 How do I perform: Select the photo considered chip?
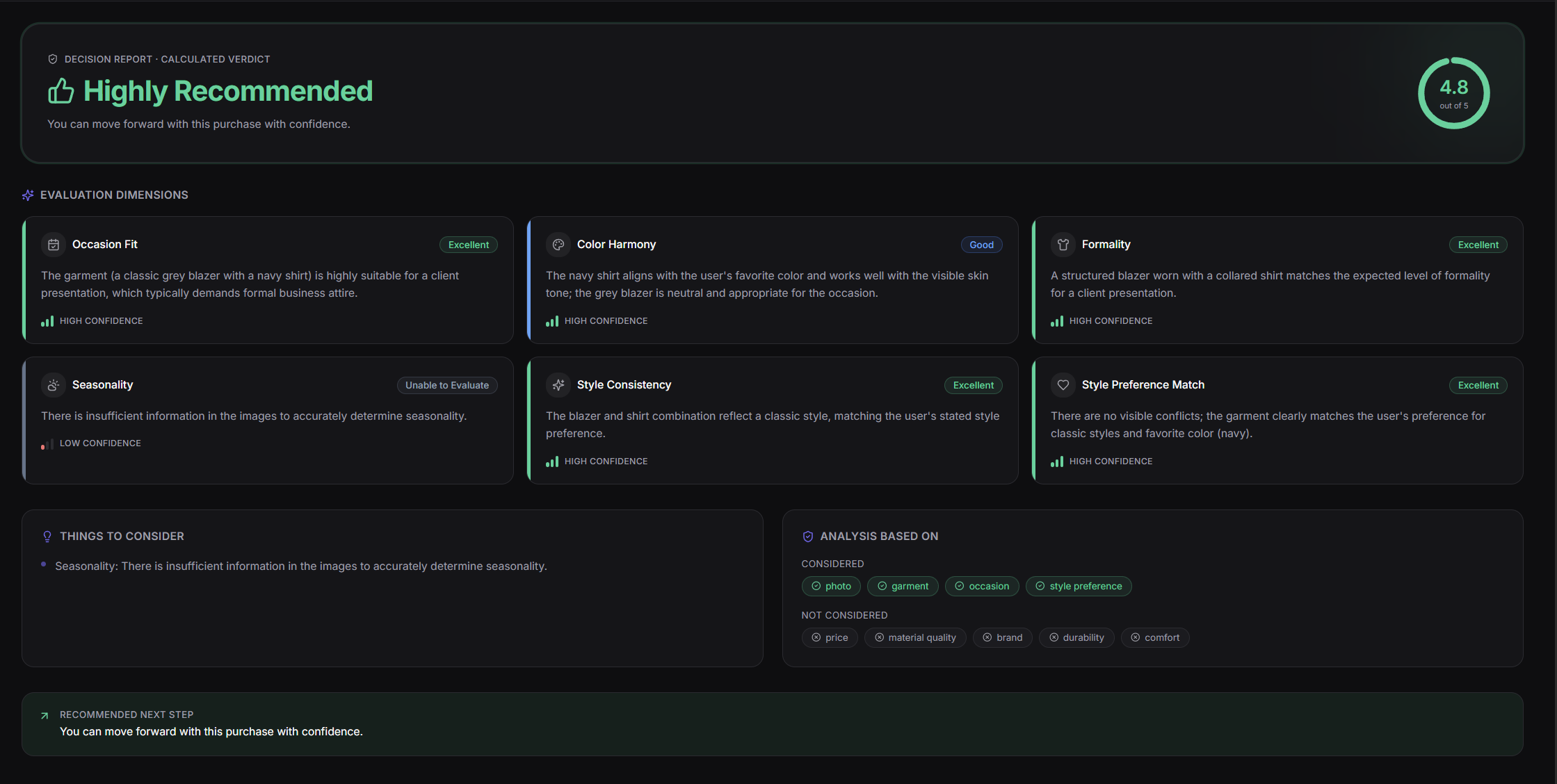[831, 586]
